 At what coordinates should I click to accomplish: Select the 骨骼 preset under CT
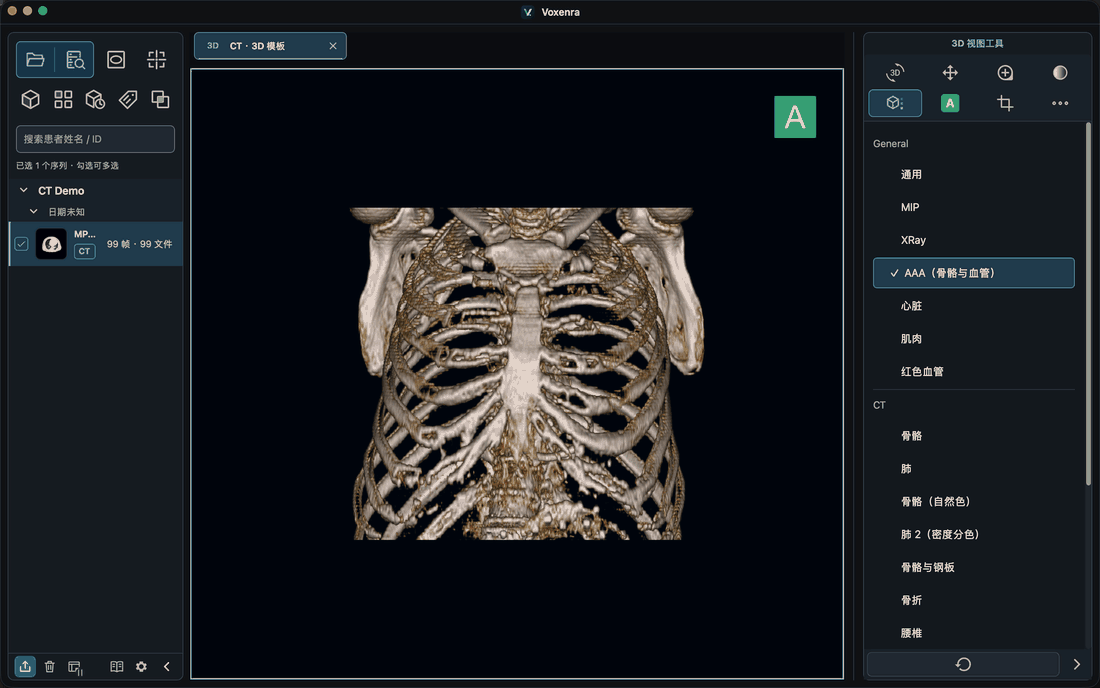(x=974, y=436)
